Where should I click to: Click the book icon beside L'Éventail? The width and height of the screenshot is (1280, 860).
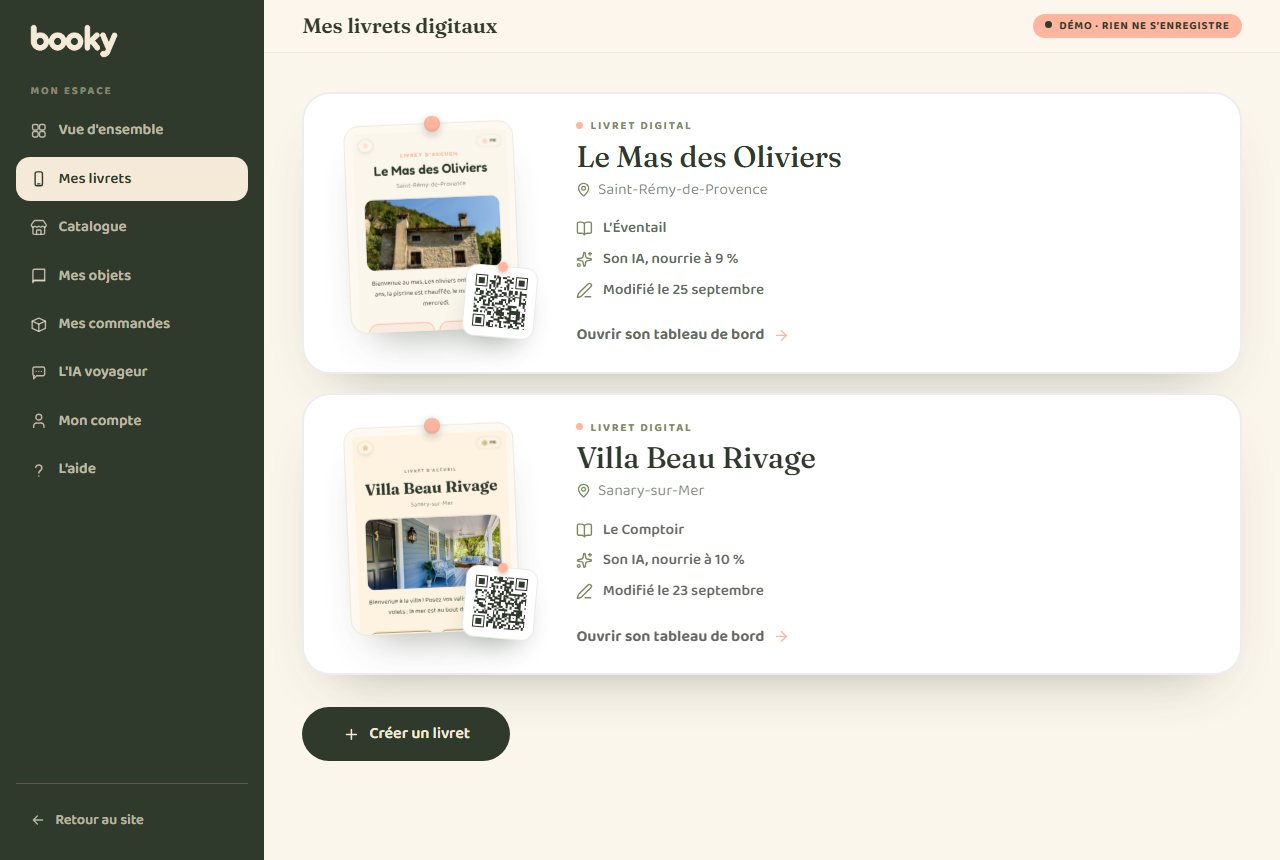pyautogui.click(x=585, y=228)
